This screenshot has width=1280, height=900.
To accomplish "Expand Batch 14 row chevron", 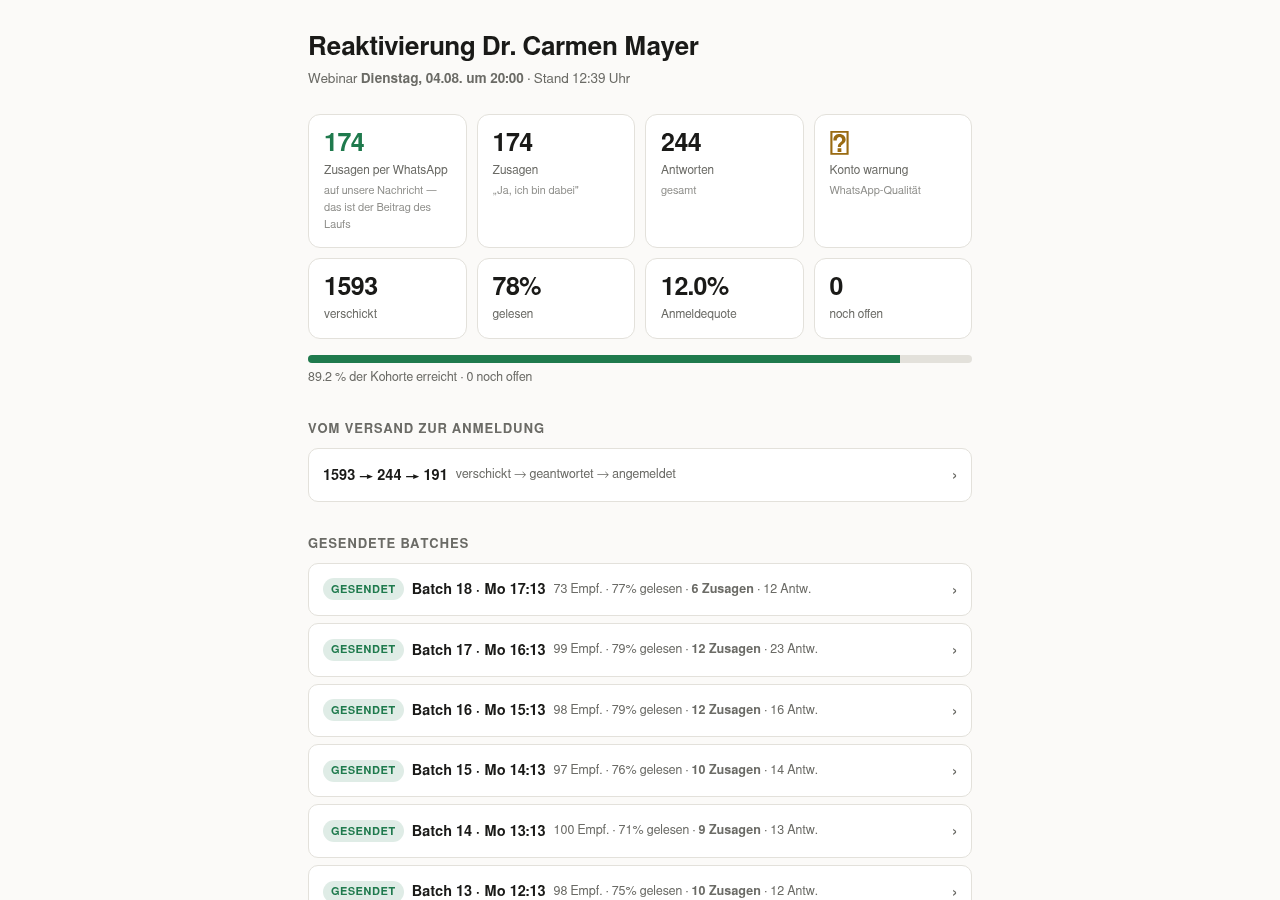I will tap(954, 831).
